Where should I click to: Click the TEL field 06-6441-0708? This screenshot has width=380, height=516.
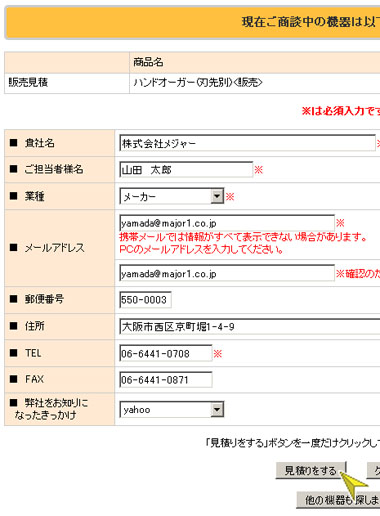166,353
